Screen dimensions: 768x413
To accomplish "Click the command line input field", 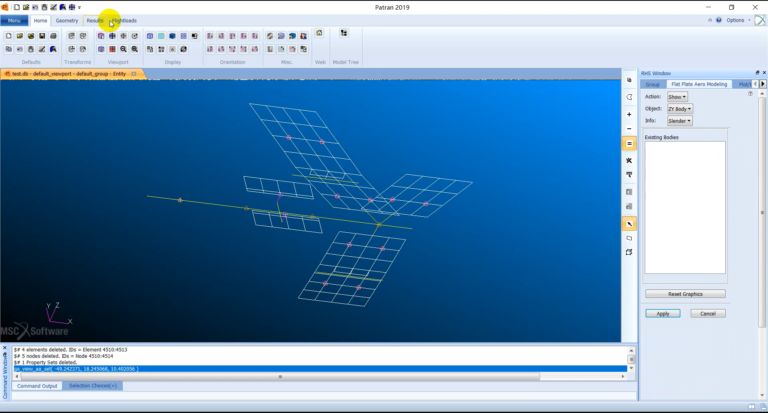I will click(x=324, y=395).
